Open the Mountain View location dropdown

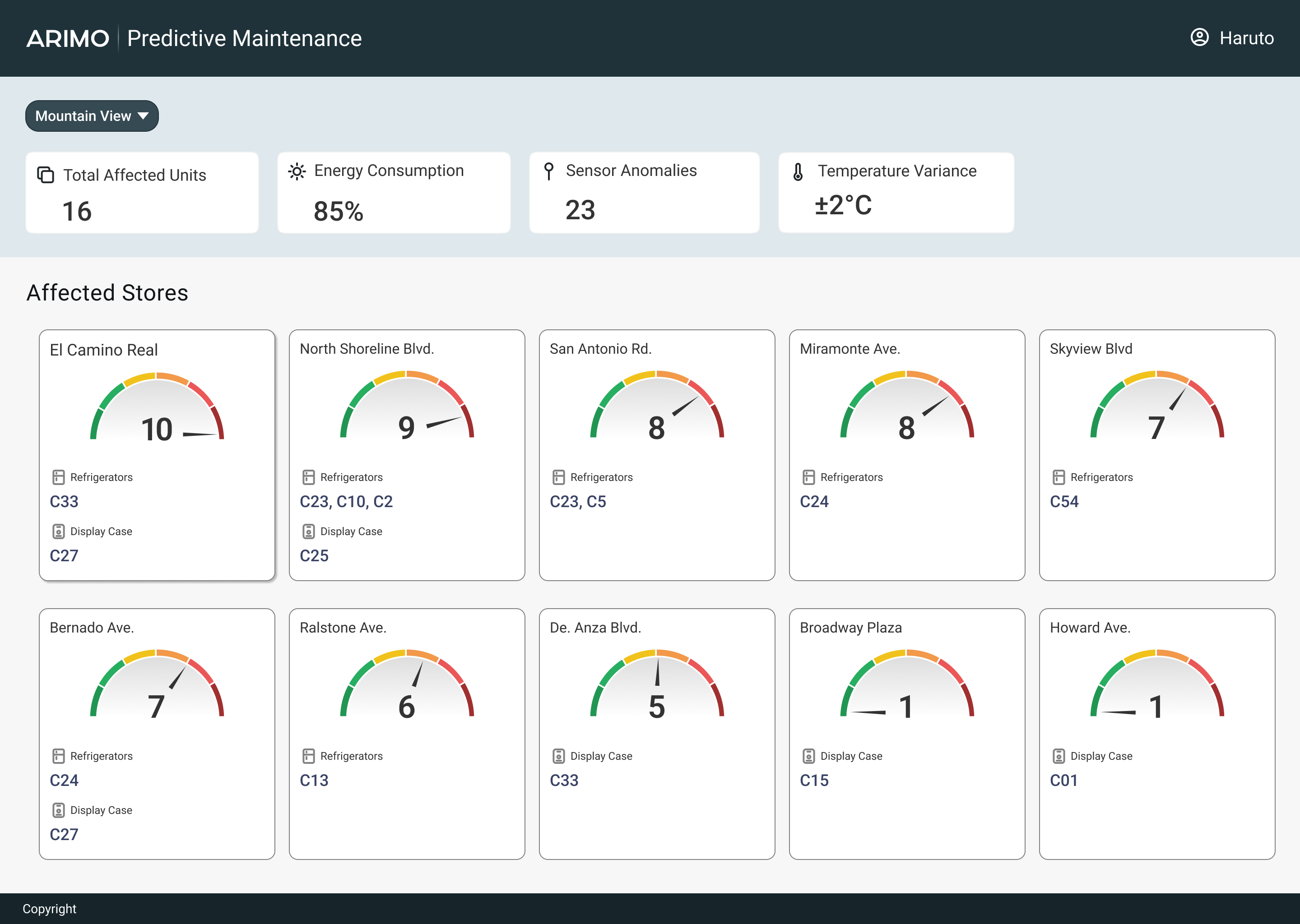92,116
